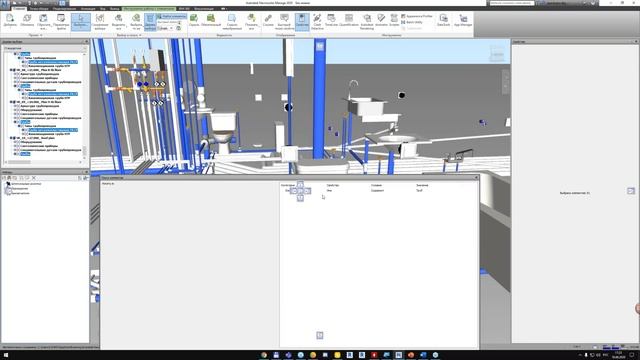
Task: Expand the Проект ribbon panel dropdown
Action: tap(36, 35)
